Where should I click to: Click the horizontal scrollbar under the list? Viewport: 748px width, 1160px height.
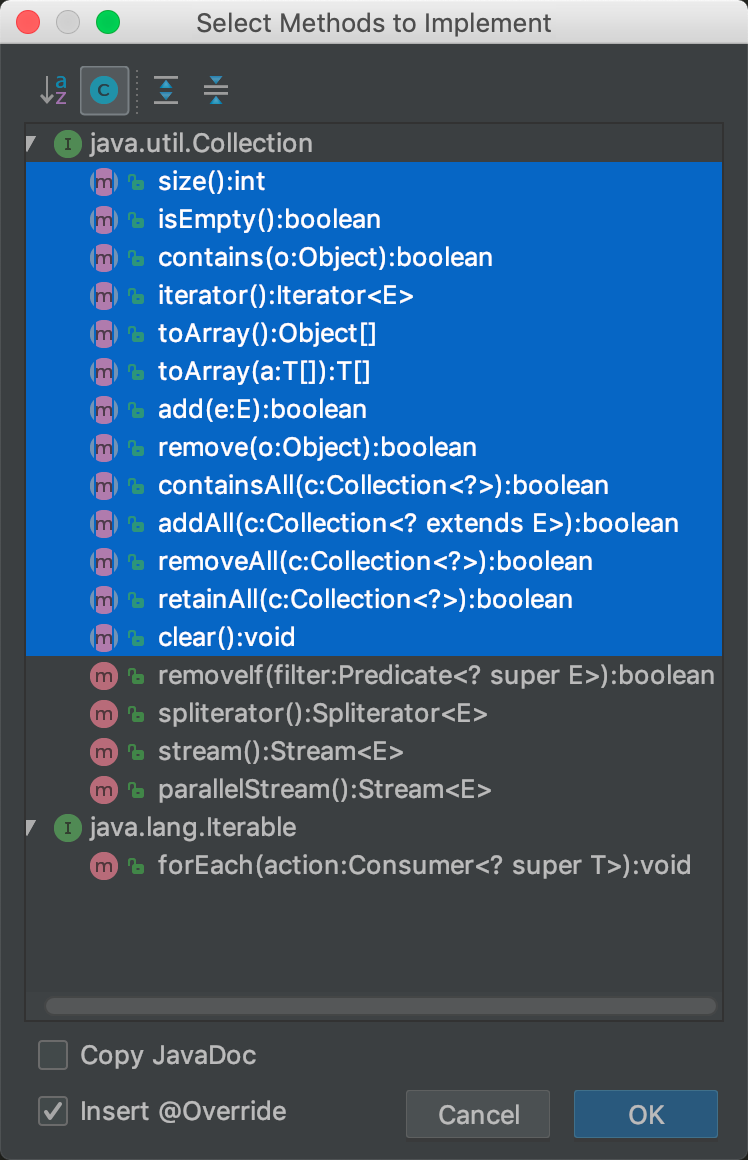point(380,1006)
